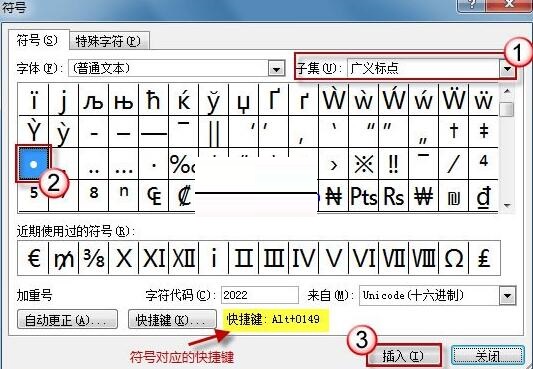Pick the recently used Roman numeral Ⅻ

point(184,258)
